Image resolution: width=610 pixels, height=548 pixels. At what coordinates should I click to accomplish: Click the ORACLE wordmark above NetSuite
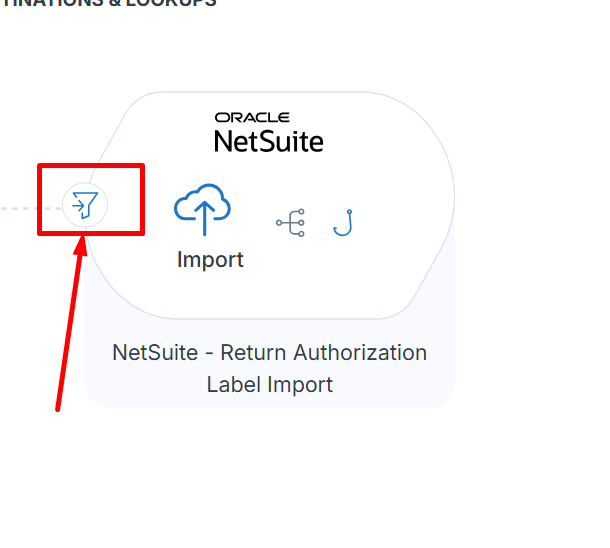point(252,117)
